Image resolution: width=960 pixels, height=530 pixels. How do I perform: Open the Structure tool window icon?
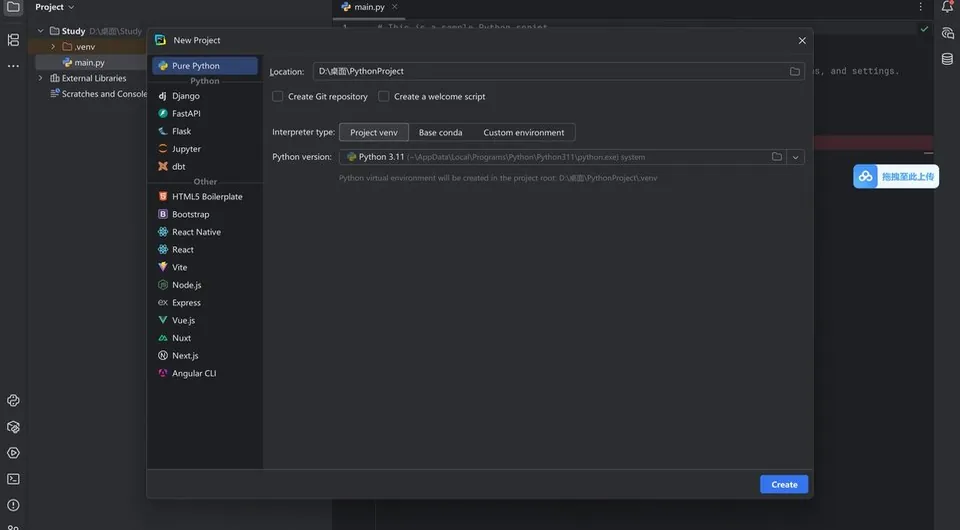tap(13, 40)
